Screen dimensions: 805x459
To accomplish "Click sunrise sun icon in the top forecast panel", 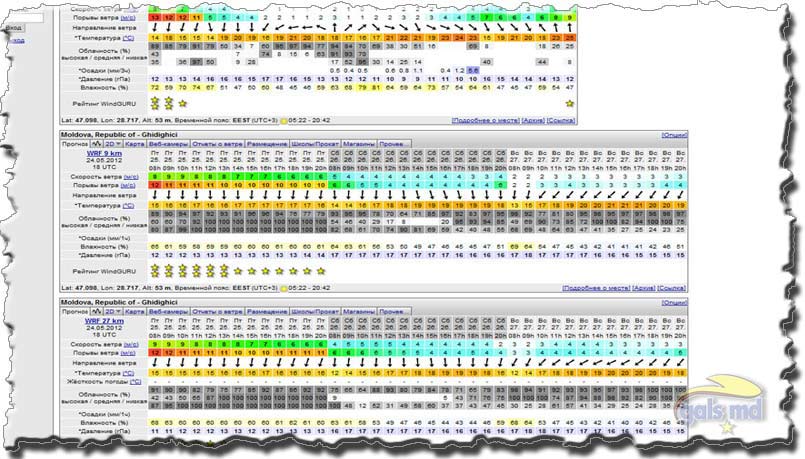I will pyautogui.click(x=284, y=121).
